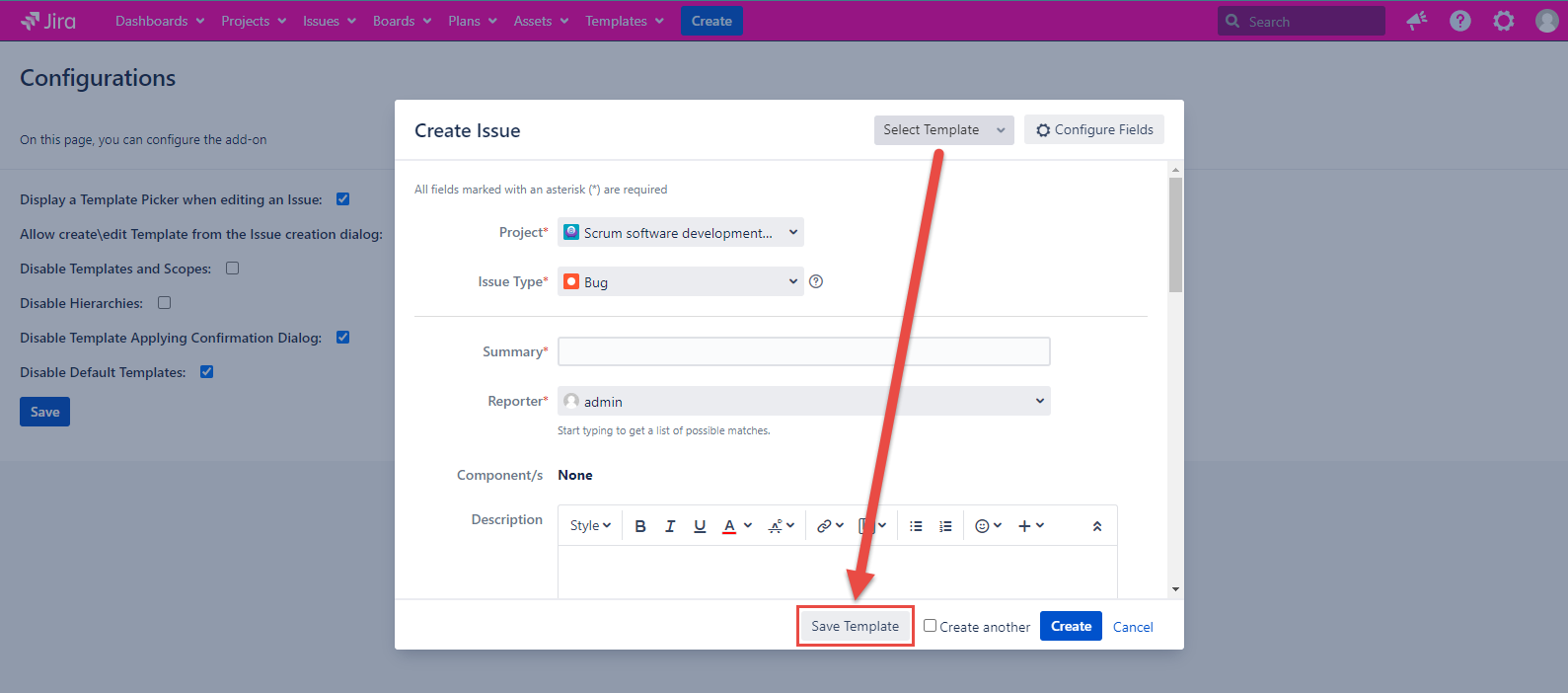1568x693 pixels.
Task: Collapse the description editor toolbar
Action: pos(1096,526)
